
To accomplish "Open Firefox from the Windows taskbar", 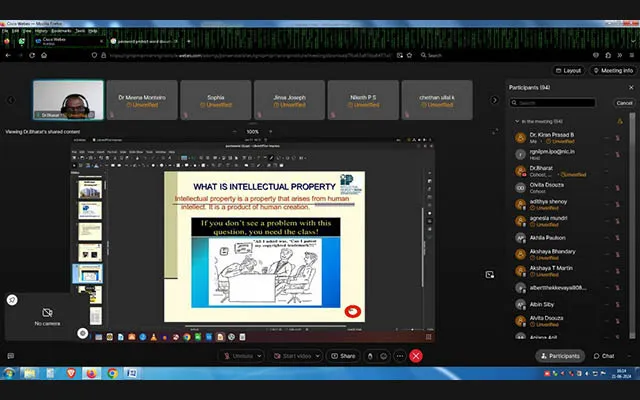I will pyautogui.click(x=90, y=373).
